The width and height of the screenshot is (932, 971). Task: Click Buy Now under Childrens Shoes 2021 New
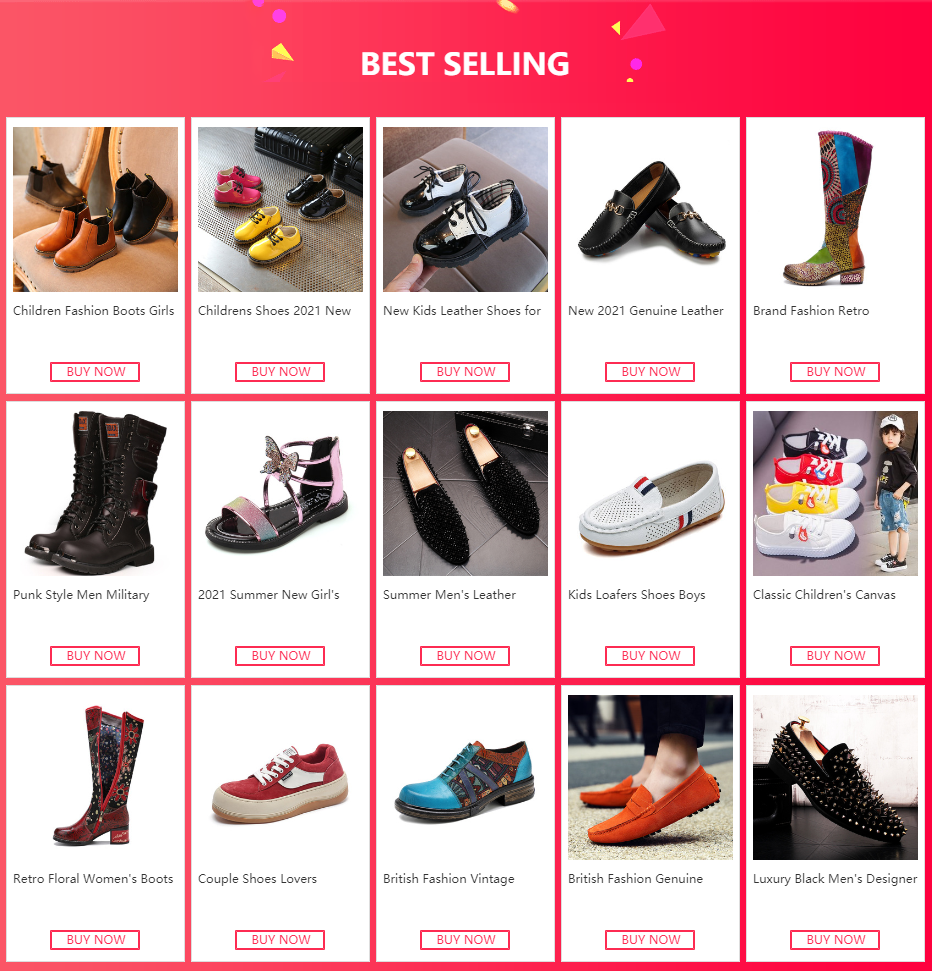click(x=280, y=372)
